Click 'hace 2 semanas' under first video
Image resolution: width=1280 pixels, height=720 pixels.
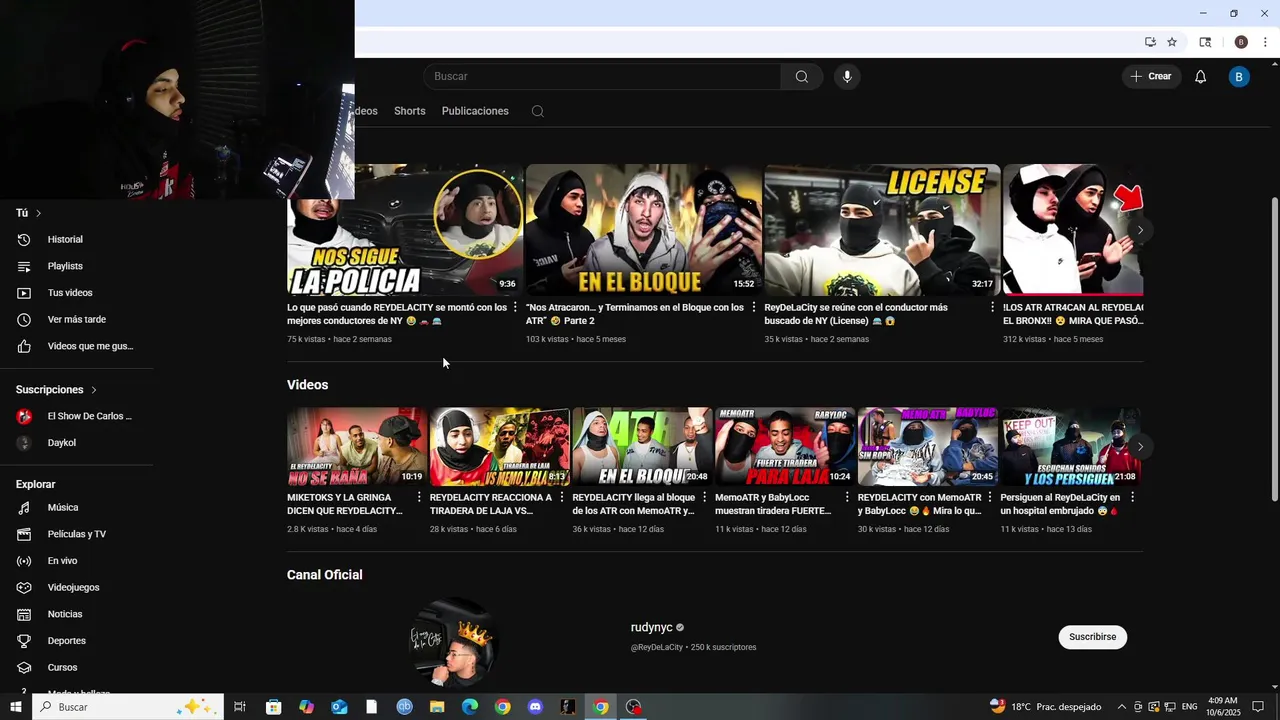(363, 340)
